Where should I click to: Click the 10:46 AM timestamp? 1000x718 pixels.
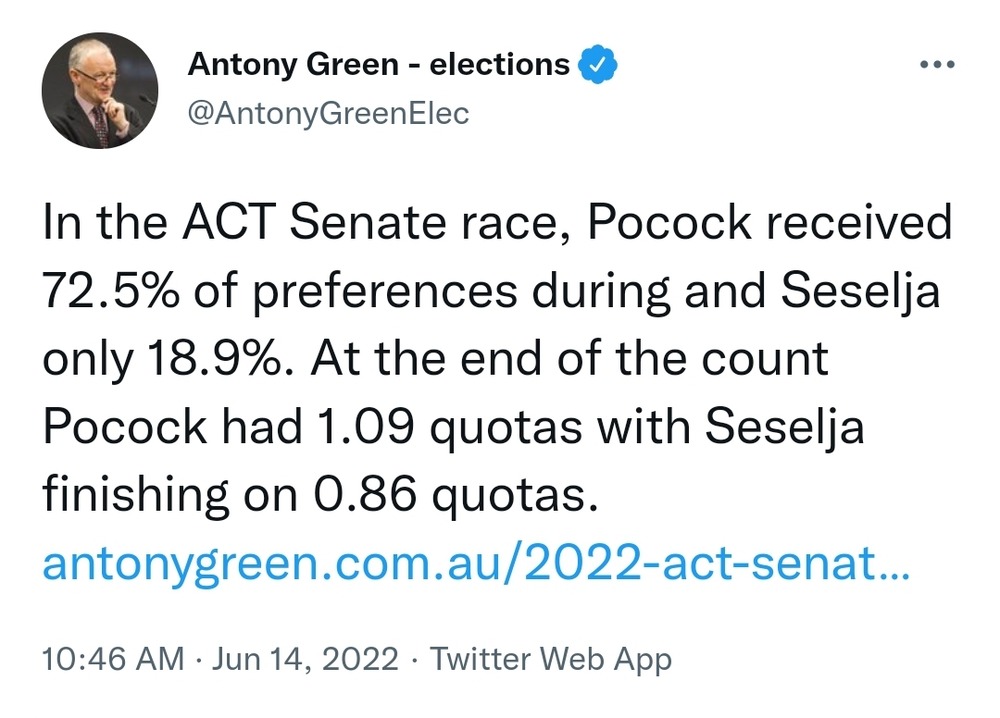[113, 659]
